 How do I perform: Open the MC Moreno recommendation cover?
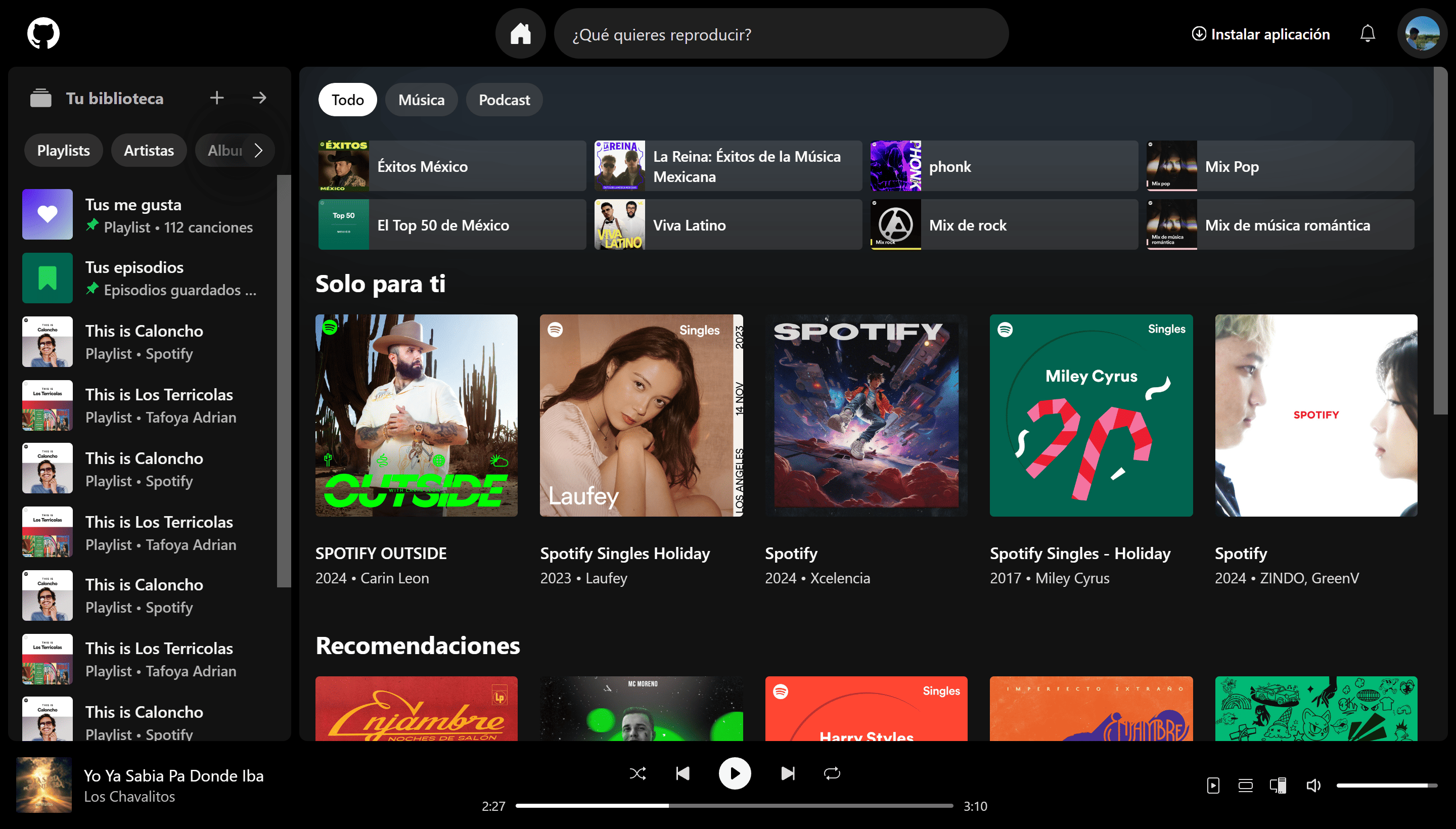[x=641, y=708]
